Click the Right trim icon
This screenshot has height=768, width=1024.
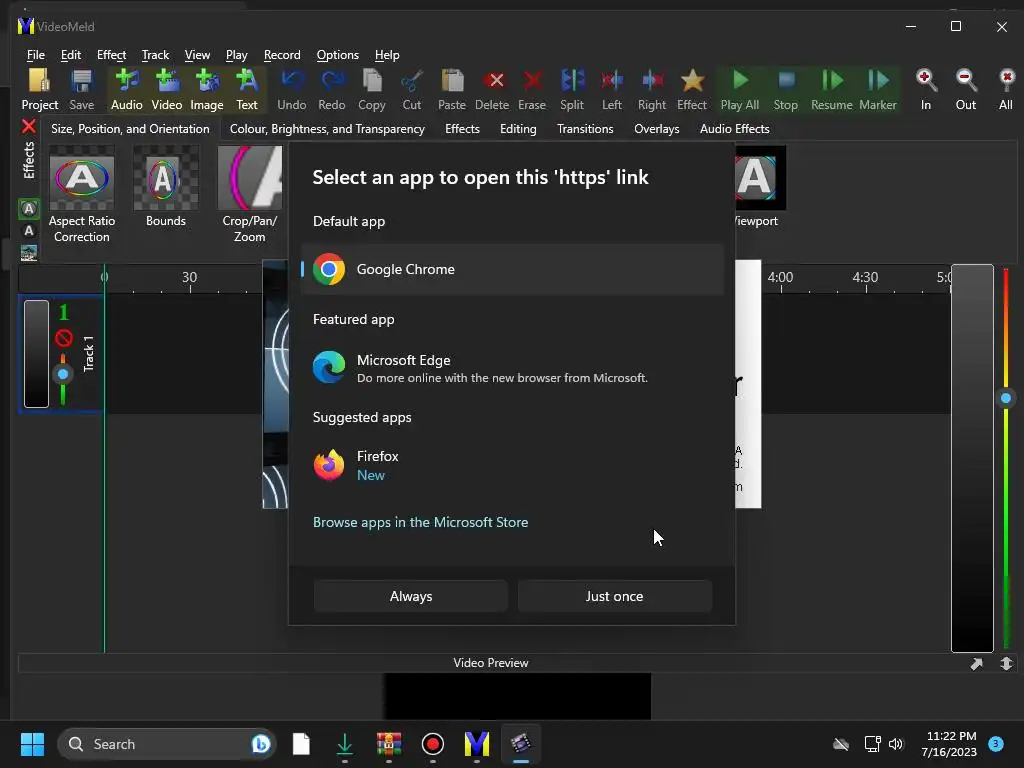pos(652,89)
